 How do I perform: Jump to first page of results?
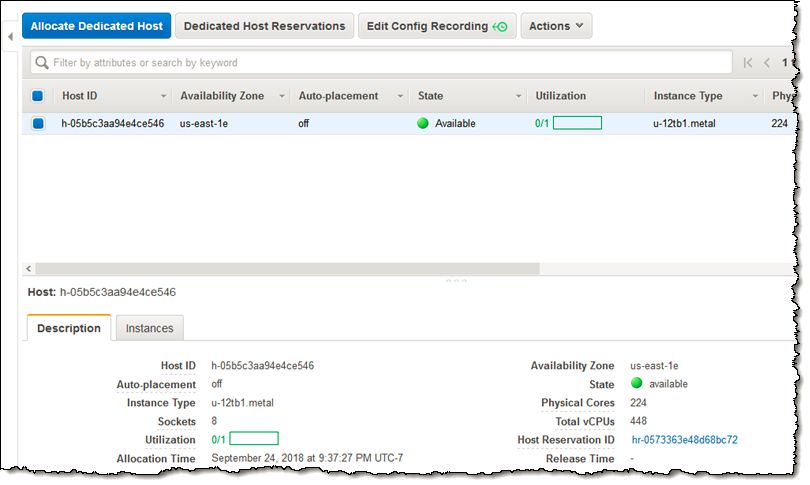pos(748,63)
